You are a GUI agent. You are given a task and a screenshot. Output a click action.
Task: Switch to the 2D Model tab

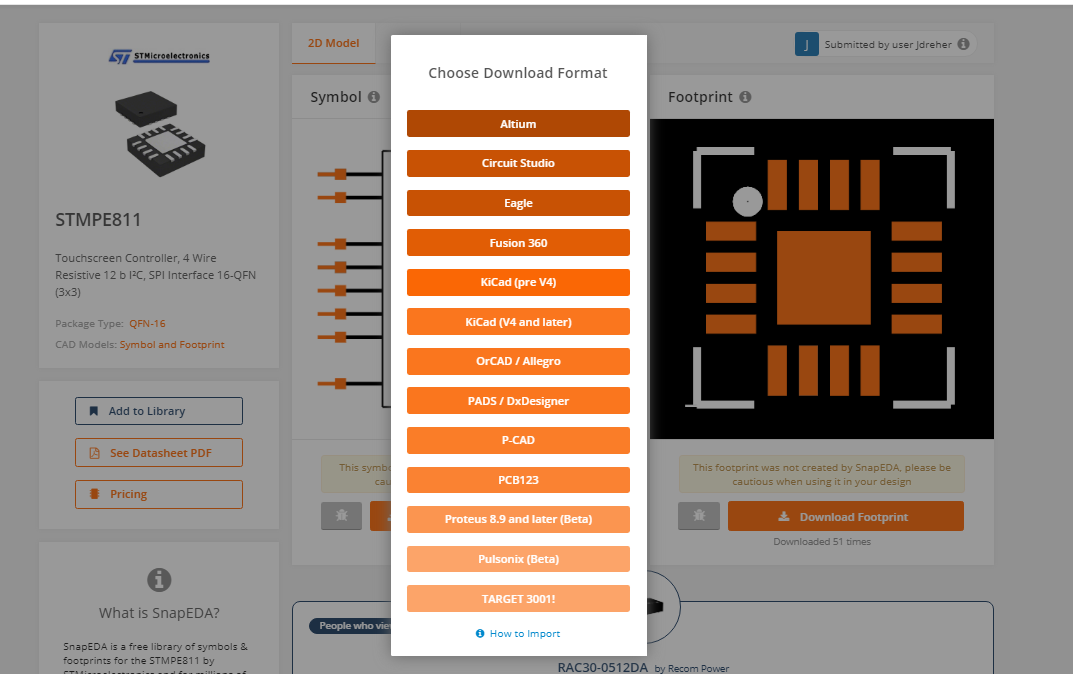tap(333, 43)
